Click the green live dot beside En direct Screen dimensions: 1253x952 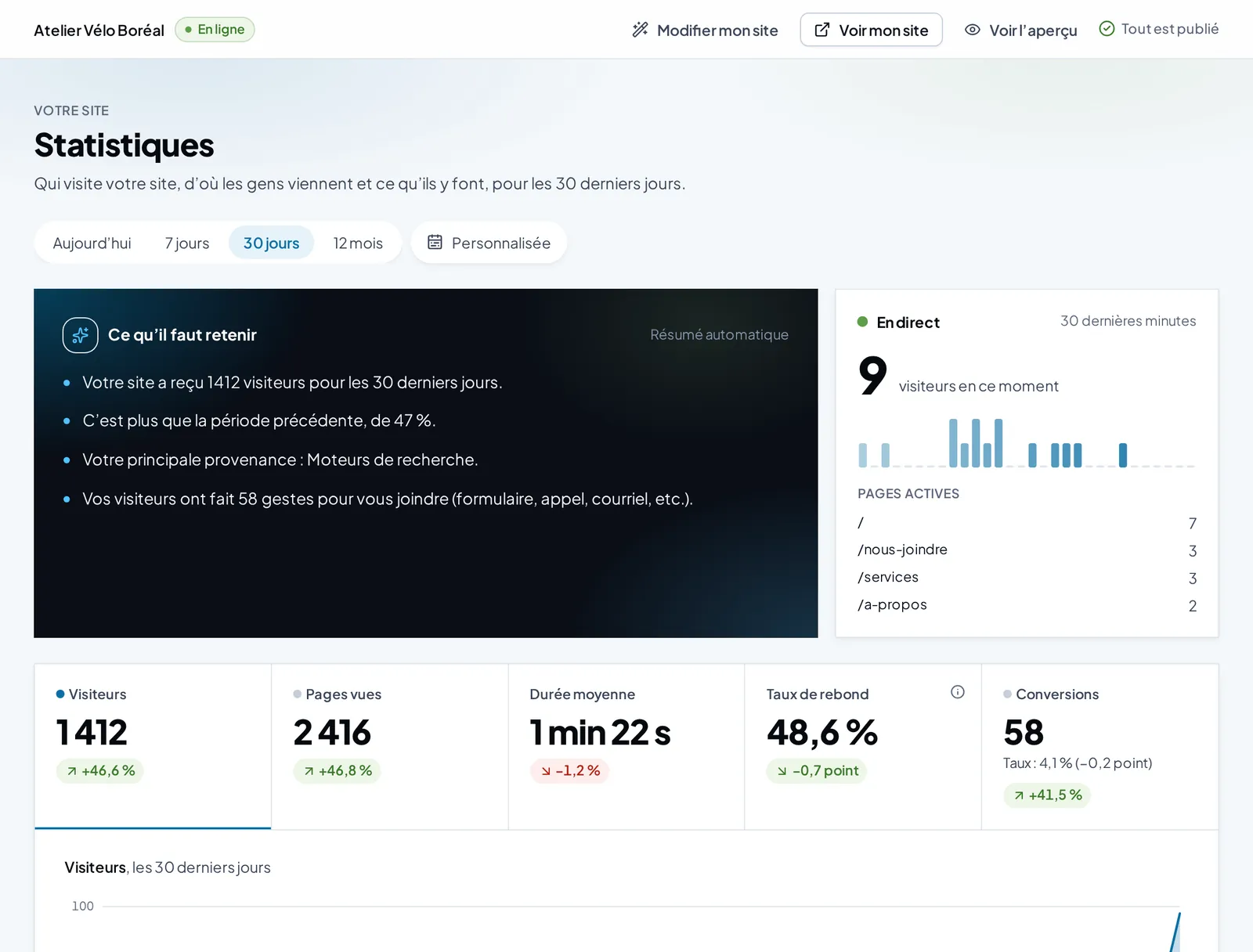coord(862,322)
